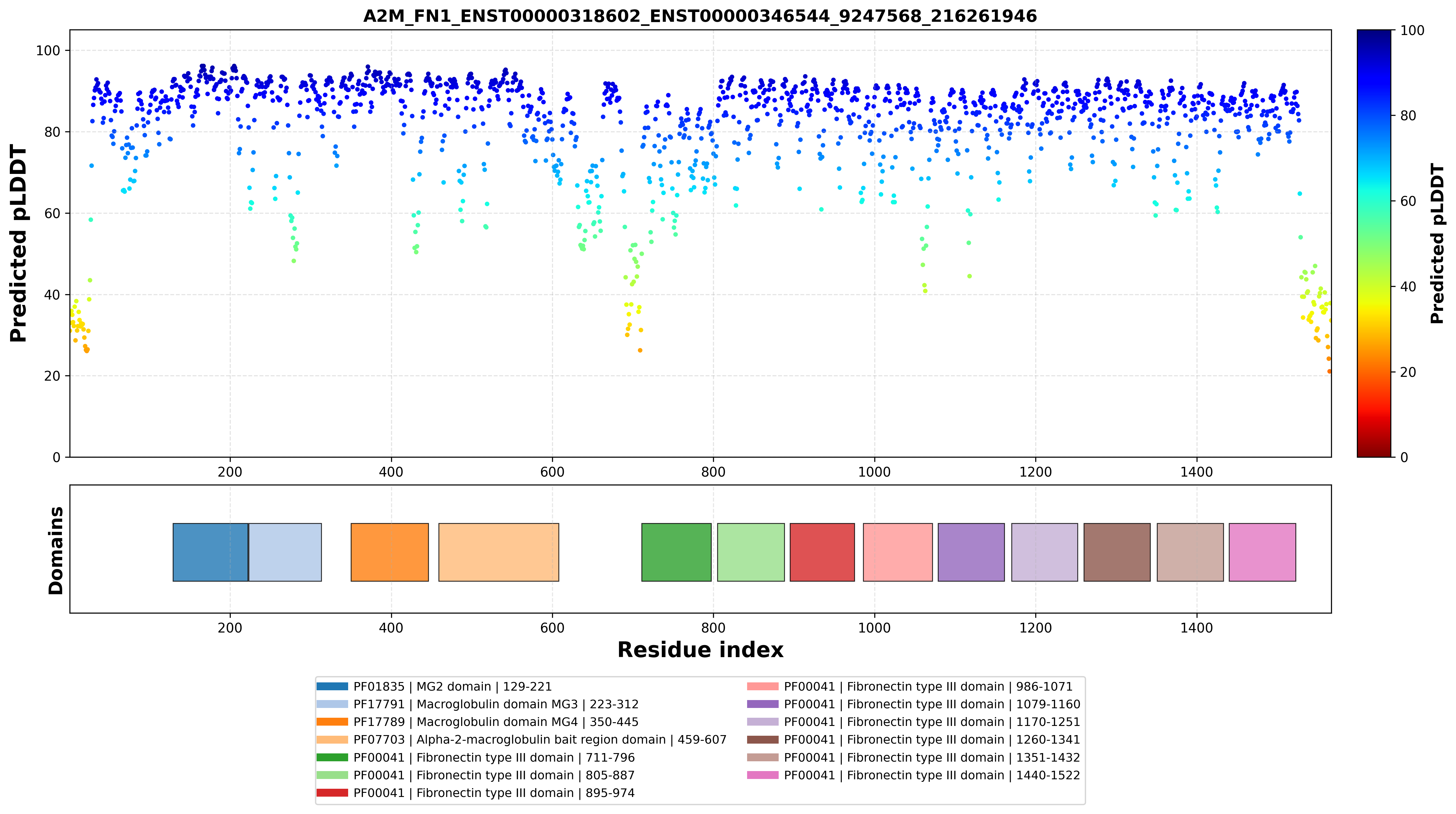Screen dimensions: 1456x814
Task: Click legend swatch for Fibronectin domain 1351-1432
Action: 763,758
